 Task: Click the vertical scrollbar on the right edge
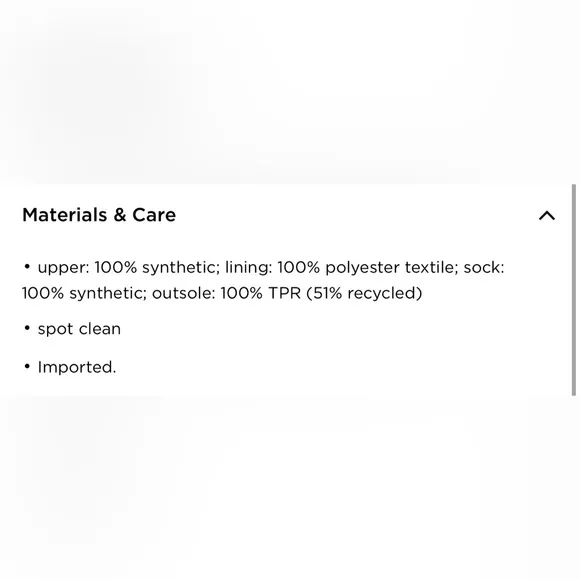point(573,290)
